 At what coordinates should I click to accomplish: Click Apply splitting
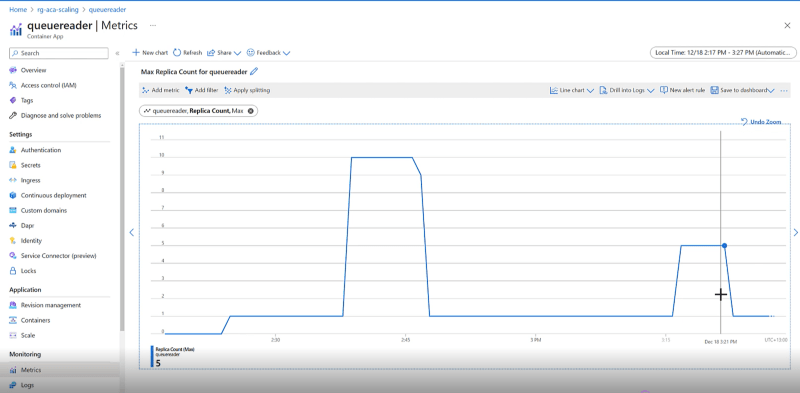click(247, 90)
